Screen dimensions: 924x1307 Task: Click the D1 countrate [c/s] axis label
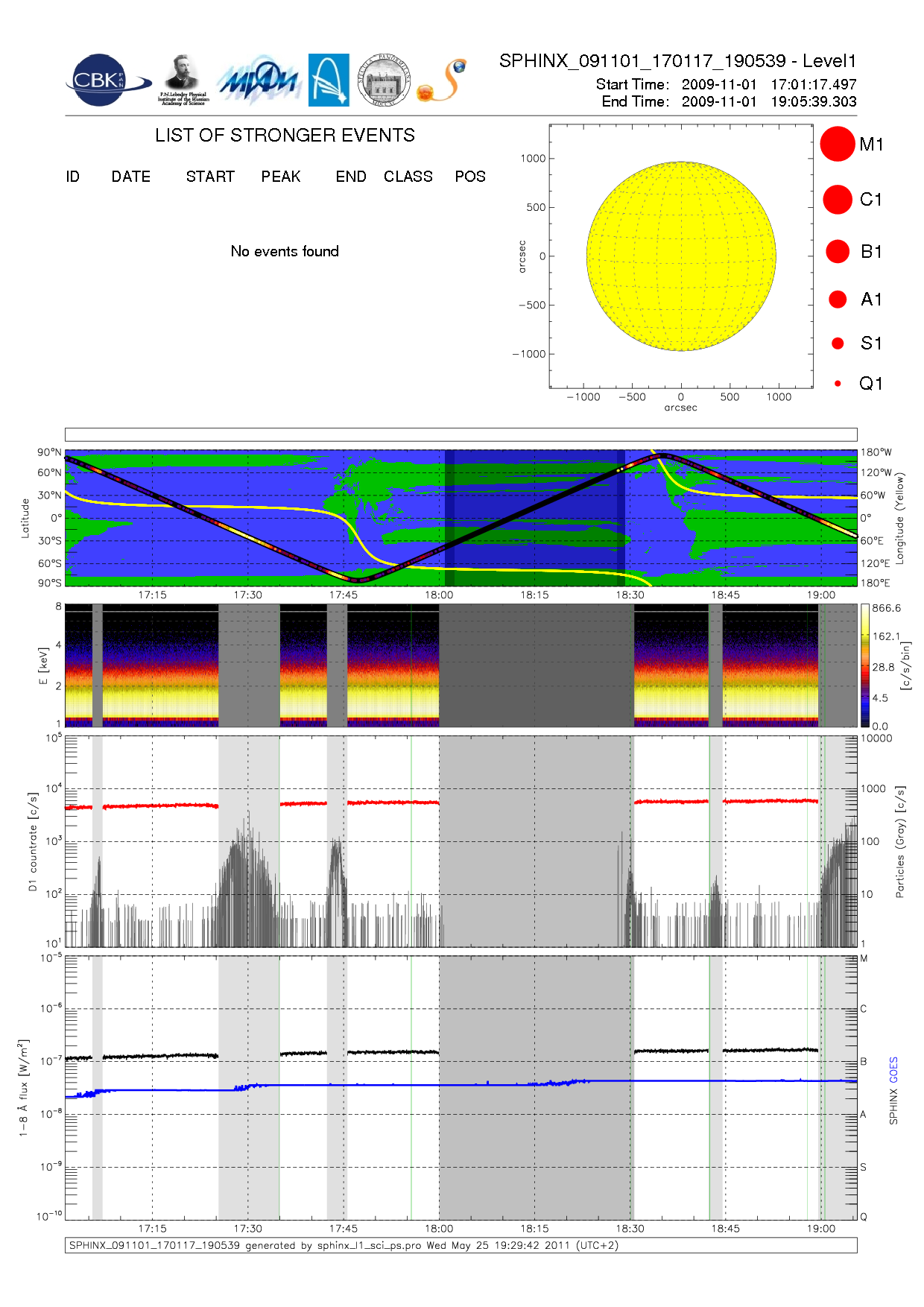tap(33, 841)
